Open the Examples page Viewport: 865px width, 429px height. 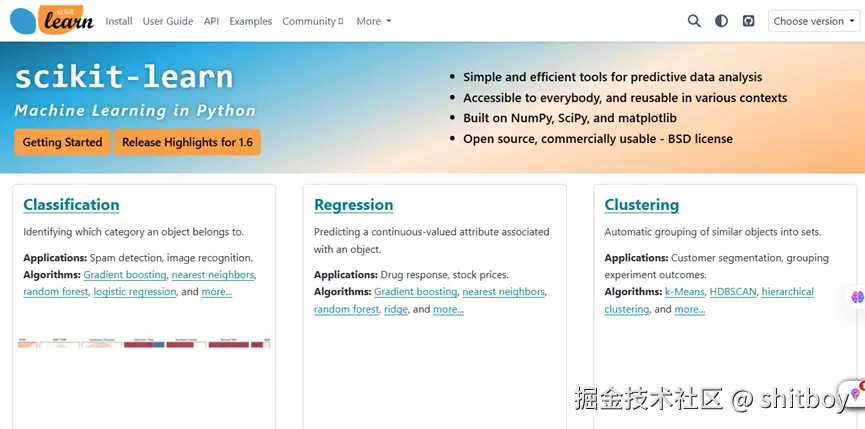250,21
